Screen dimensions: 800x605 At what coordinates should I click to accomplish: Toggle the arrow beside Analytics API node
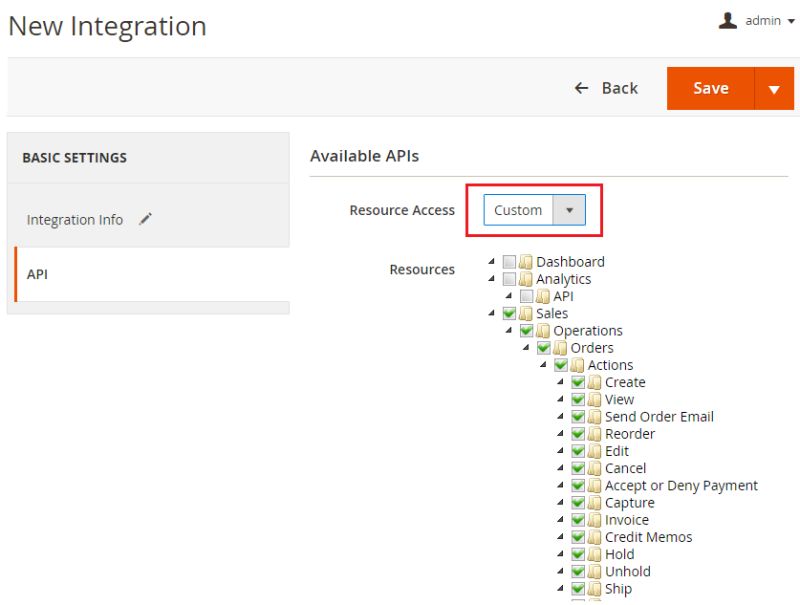(509, 296)
